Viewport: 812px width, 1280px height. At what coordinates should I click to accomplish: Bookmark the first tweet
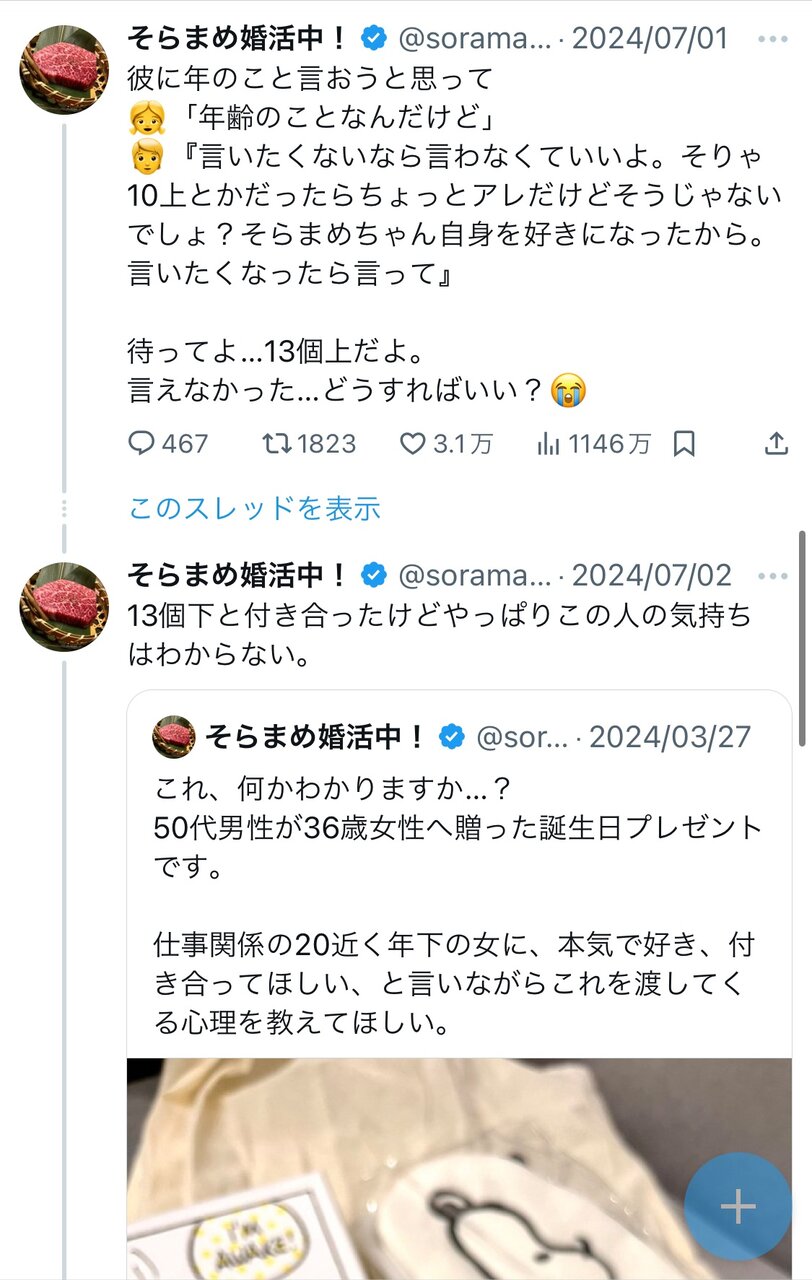point(684,443)
